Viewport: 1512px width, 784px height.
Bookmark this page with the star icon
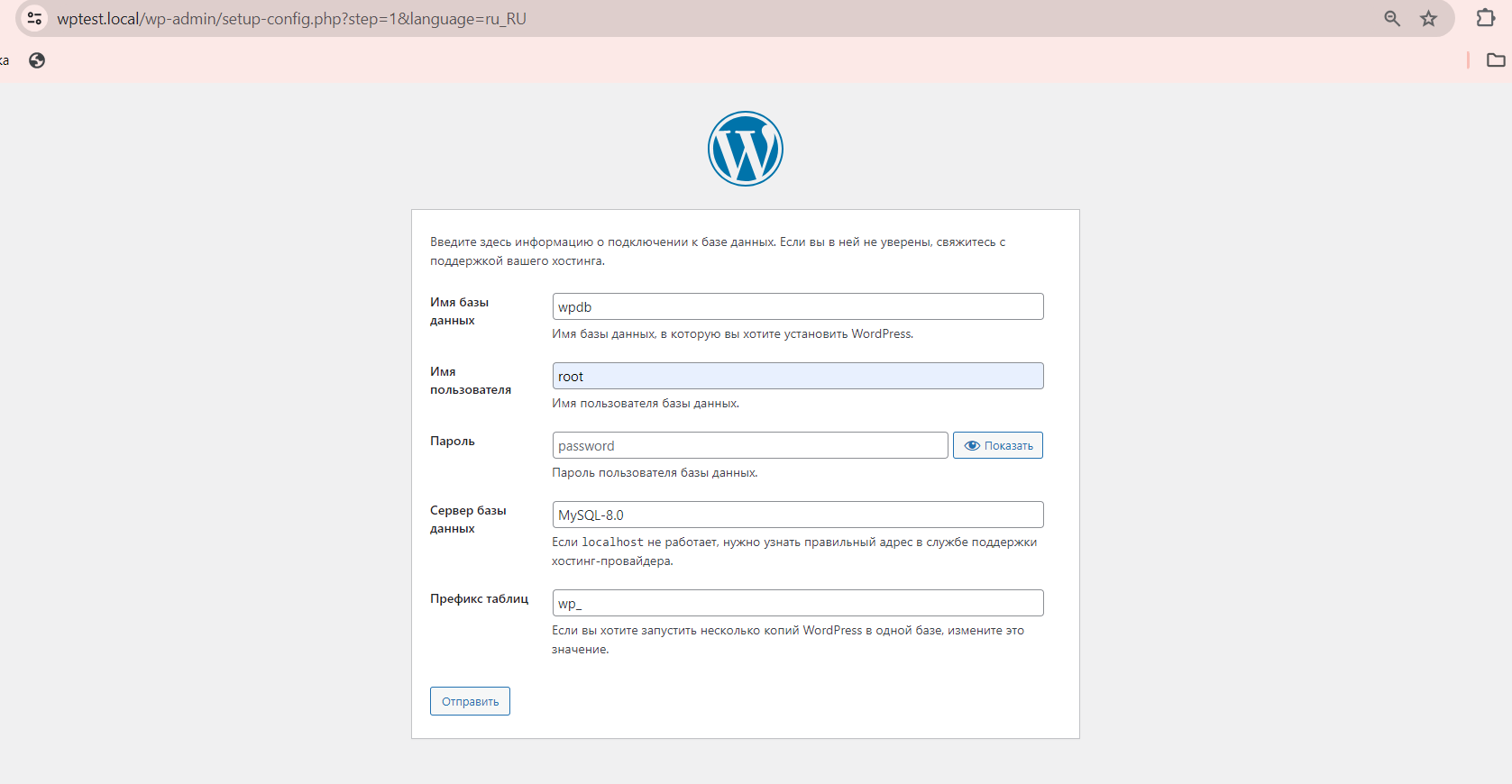[1428, 18]
